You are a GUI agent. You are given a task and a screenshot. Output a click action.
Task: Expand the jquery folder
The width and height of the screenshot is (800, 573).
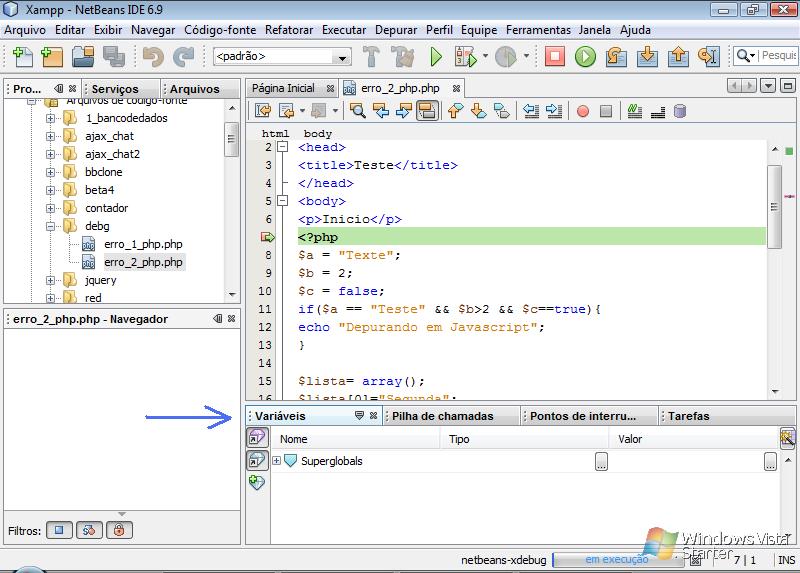point(50,280)
